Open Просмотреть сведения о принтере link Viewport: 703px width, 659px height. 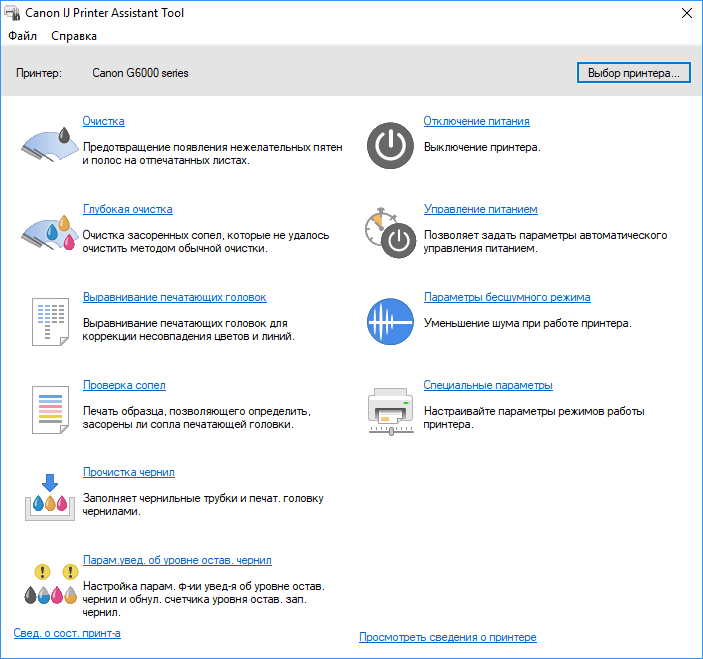(x=447, y=637)
